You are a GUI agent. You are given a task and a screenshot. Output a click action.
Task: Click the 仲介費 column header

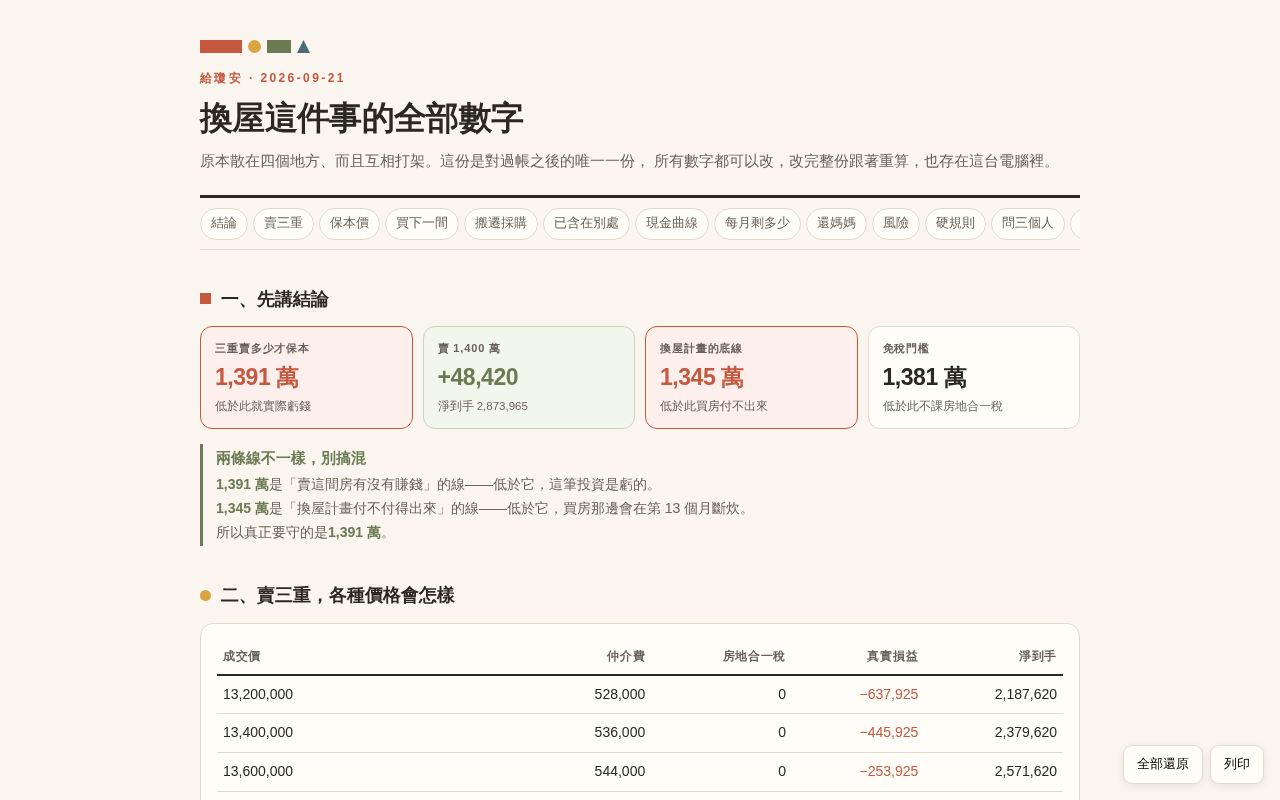[x=626, y=657]
